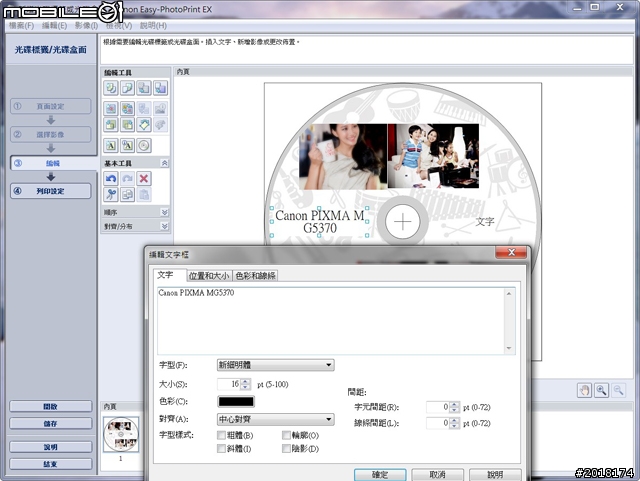The image size is (640, 481).
Task: Select the hand pan tool
Action: [x=584, y=390]
